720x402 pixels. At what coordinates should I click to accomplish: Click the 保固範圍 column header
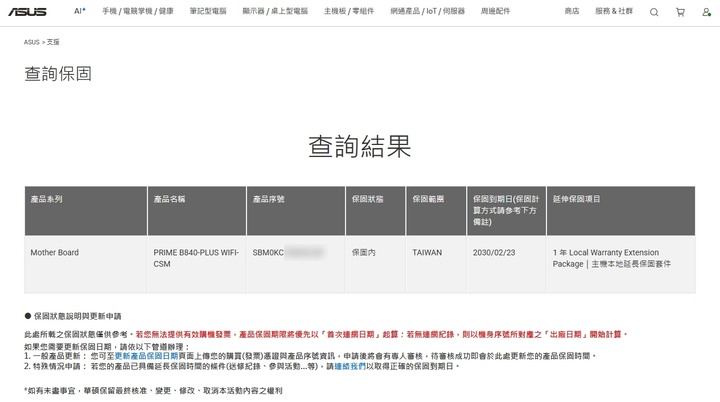[436, 211]
